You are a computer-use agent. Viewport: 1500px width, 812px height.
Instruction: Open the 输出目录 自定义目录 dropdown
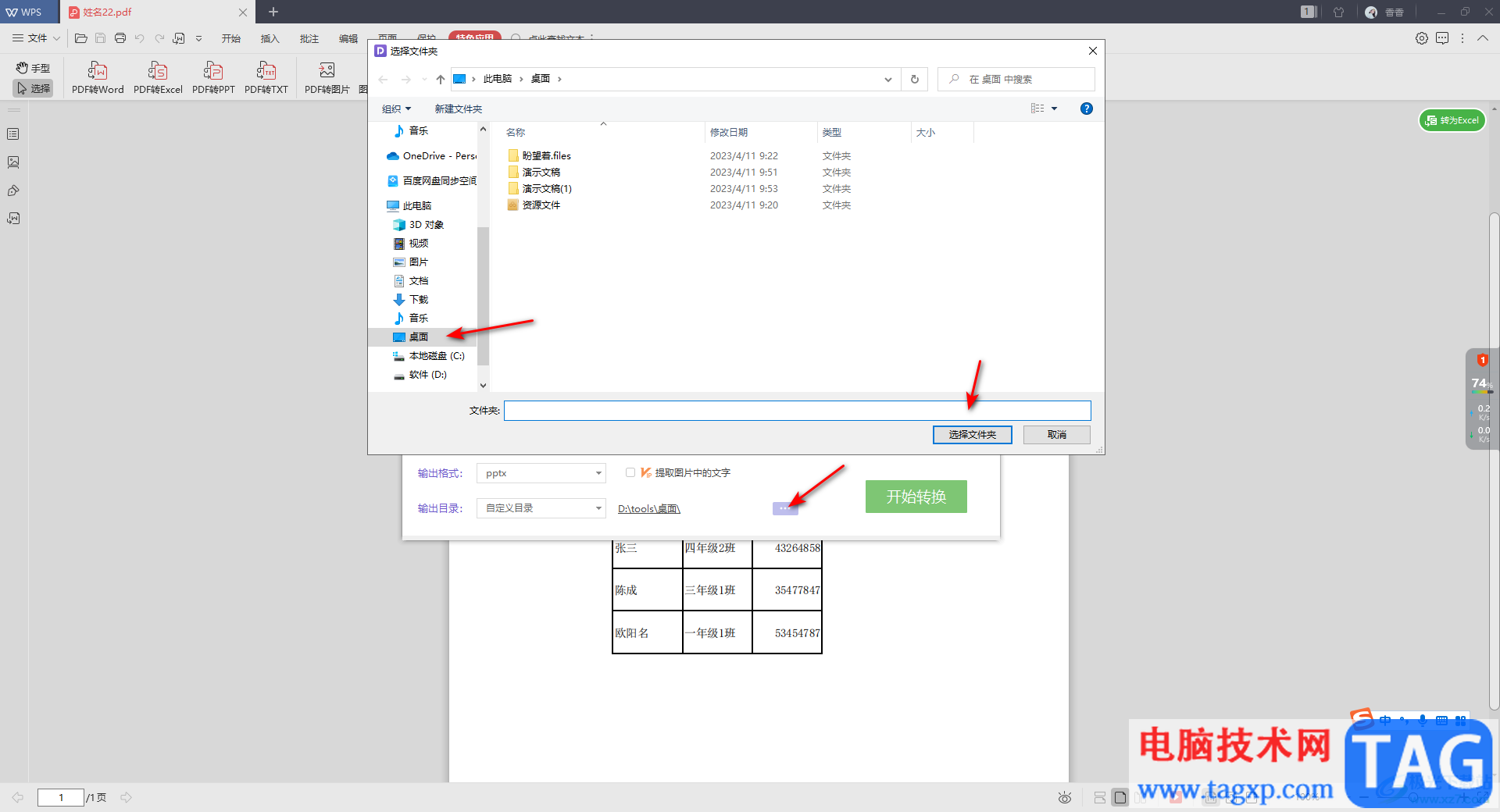coord(541,508)
